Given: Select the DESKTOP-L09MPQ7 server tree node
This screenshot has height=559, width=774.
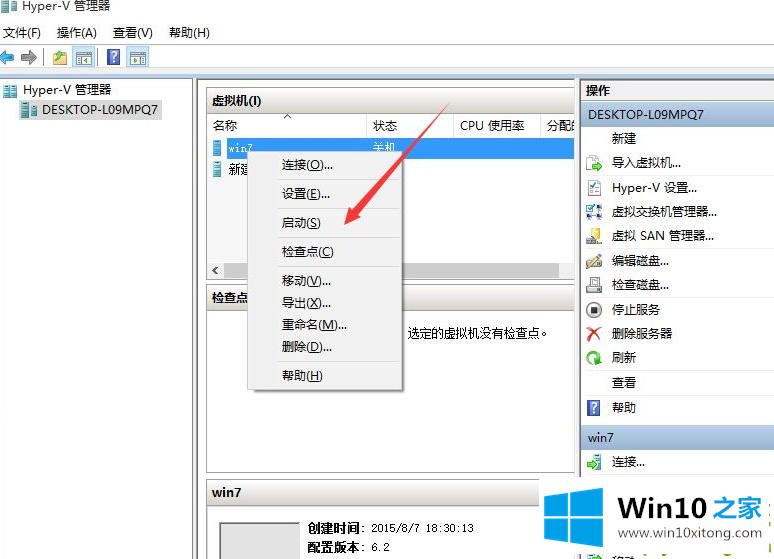Looking at the screenshot, I should point(99,110).
